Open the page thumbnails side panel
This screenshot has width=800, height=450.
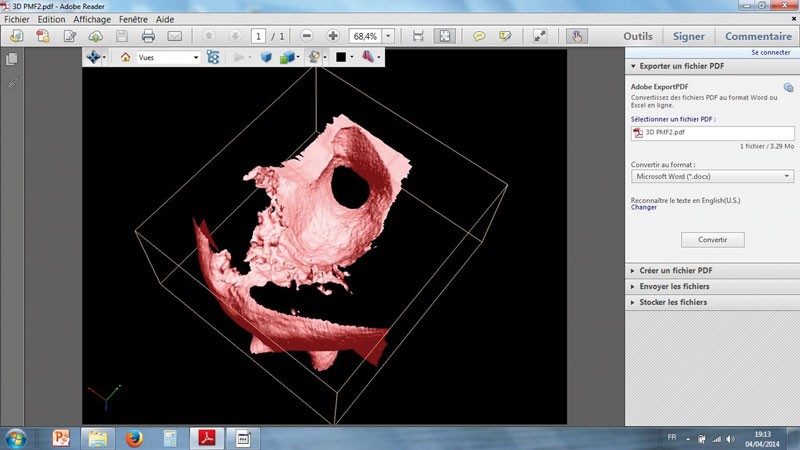pos(12,60)
